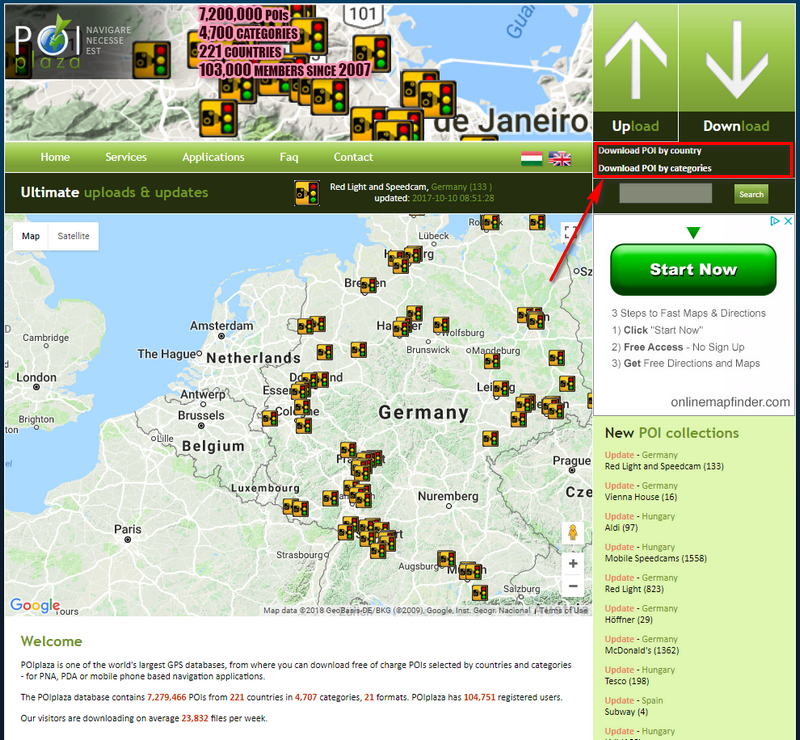The image size is (800, 740).
Task: Click the speedcam marker near Magdeburg
Action: tap(492, 361)
